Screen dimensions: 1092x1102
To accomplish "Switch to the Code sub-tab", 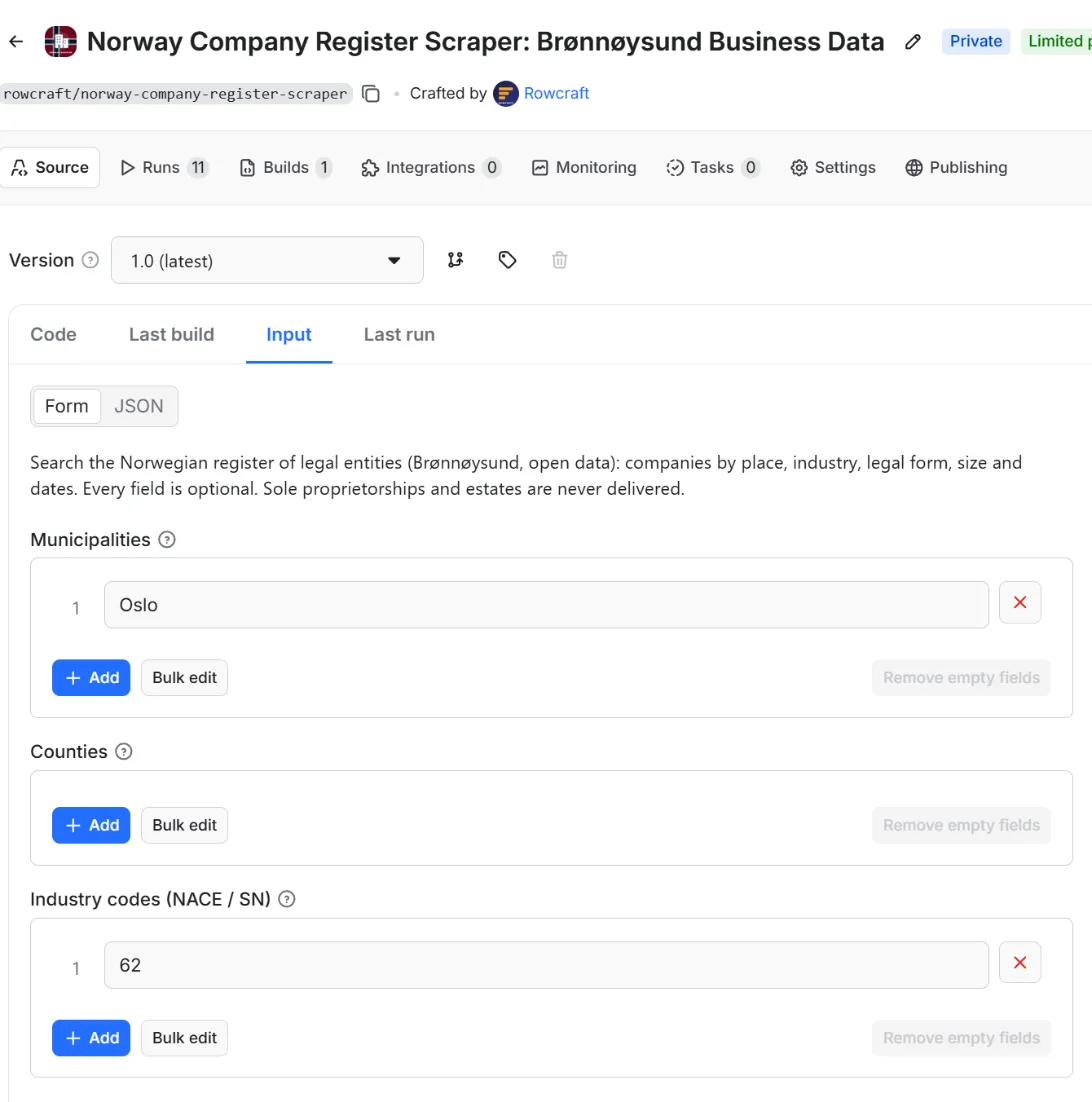I will pyautogui.click(x=53, y=335).
